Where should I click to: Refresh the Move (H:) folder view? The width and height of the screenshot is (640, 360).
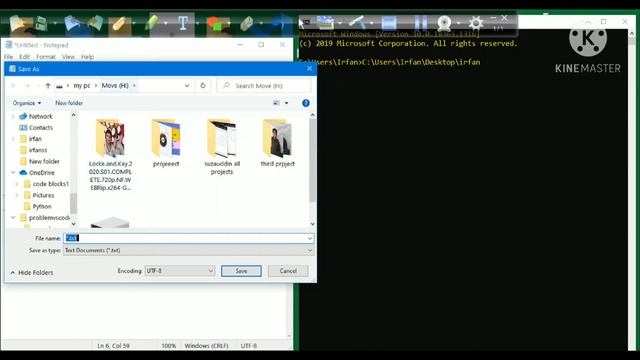point(203,86)
